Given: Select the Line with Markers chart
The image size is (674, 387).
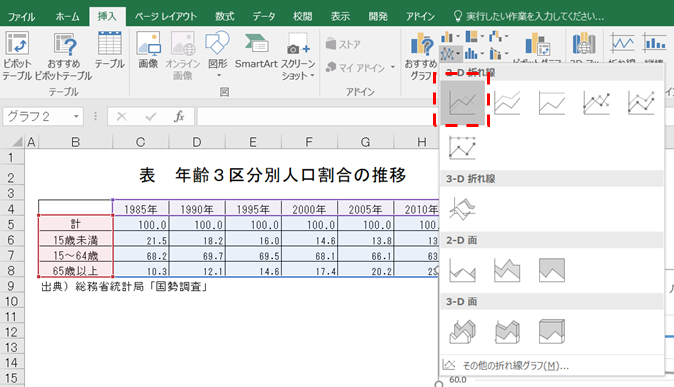Looking at the screenshot, I should tap(596, 103).
